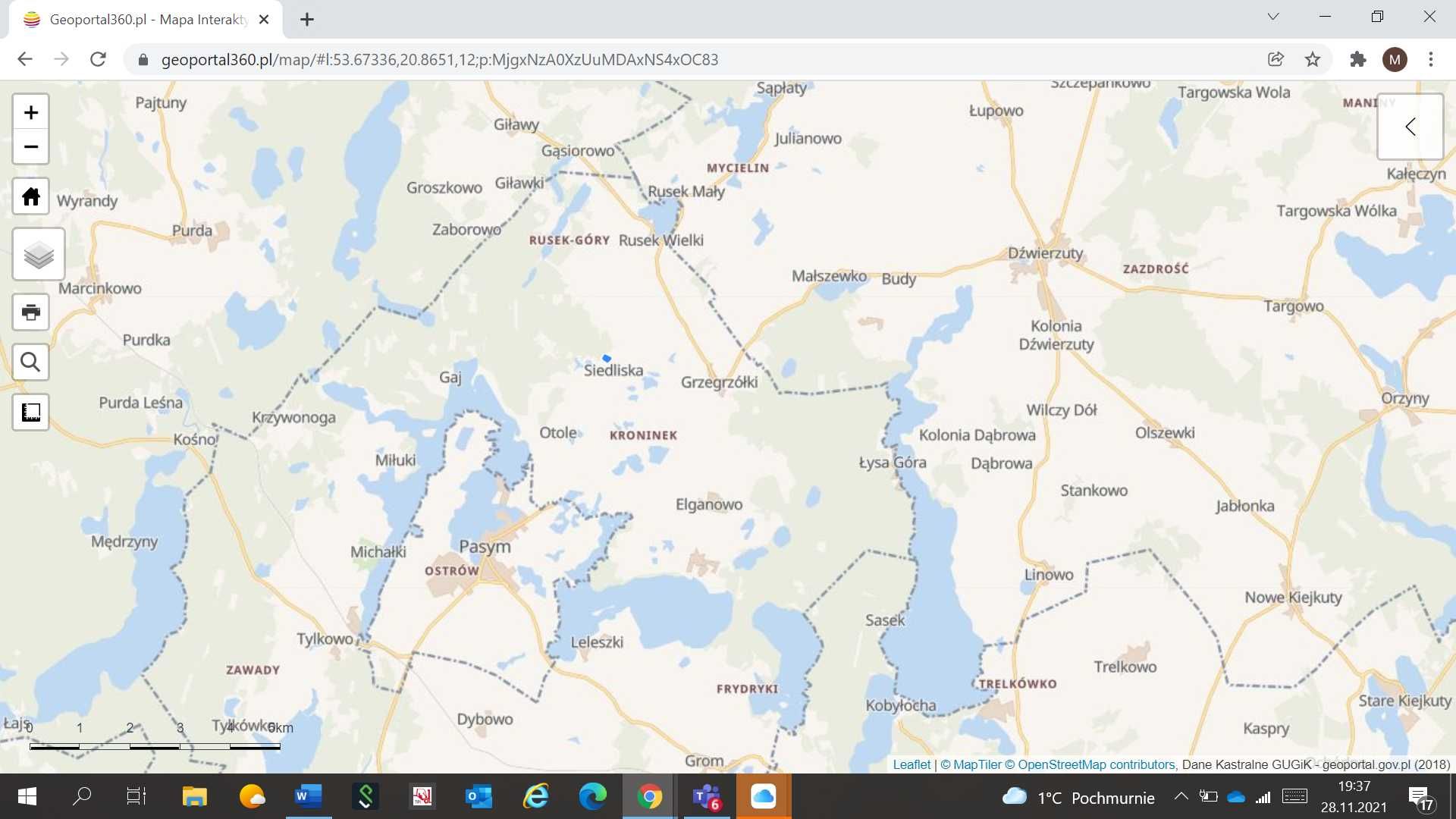Click the zoom in (+) button
This screenshot has height=819, width=1456.
coord(30,112)
